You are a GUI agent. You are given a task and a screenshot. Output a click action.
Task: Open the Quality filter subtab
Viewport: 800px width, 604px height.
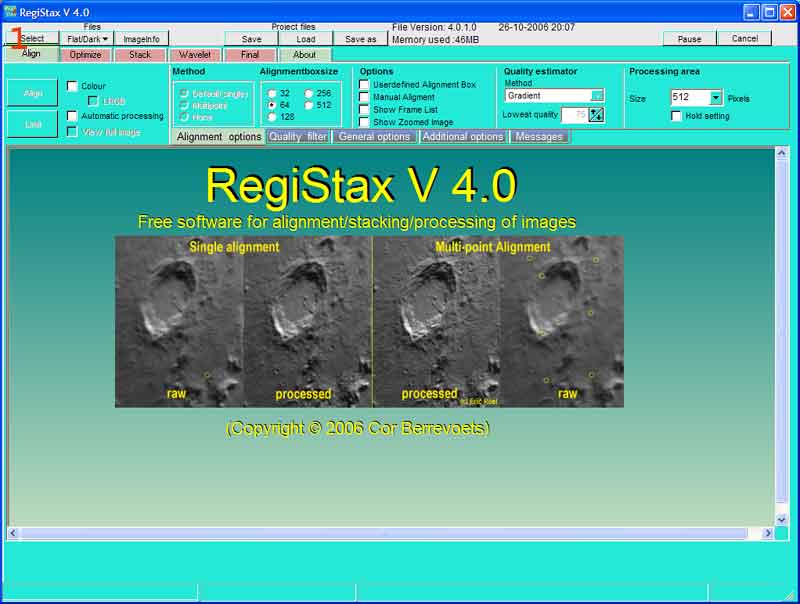(x=298, y=137)
